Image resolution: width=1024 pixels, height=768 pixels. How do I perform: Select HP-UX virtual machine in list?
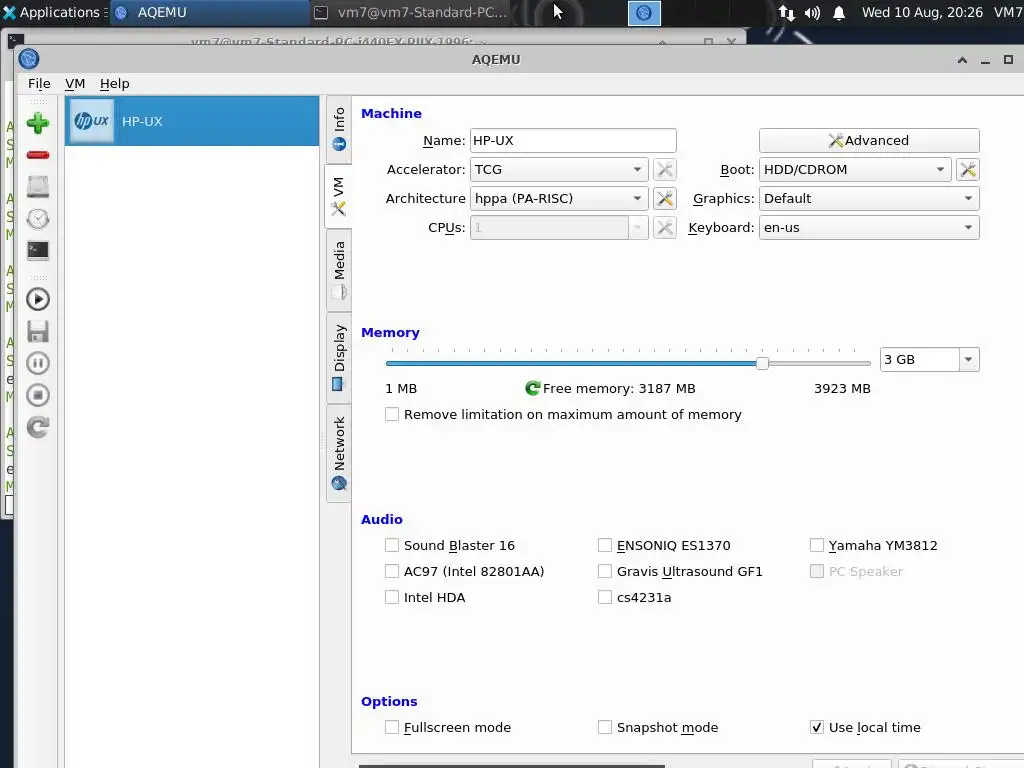pyautogui.click(x=192, y=121)
